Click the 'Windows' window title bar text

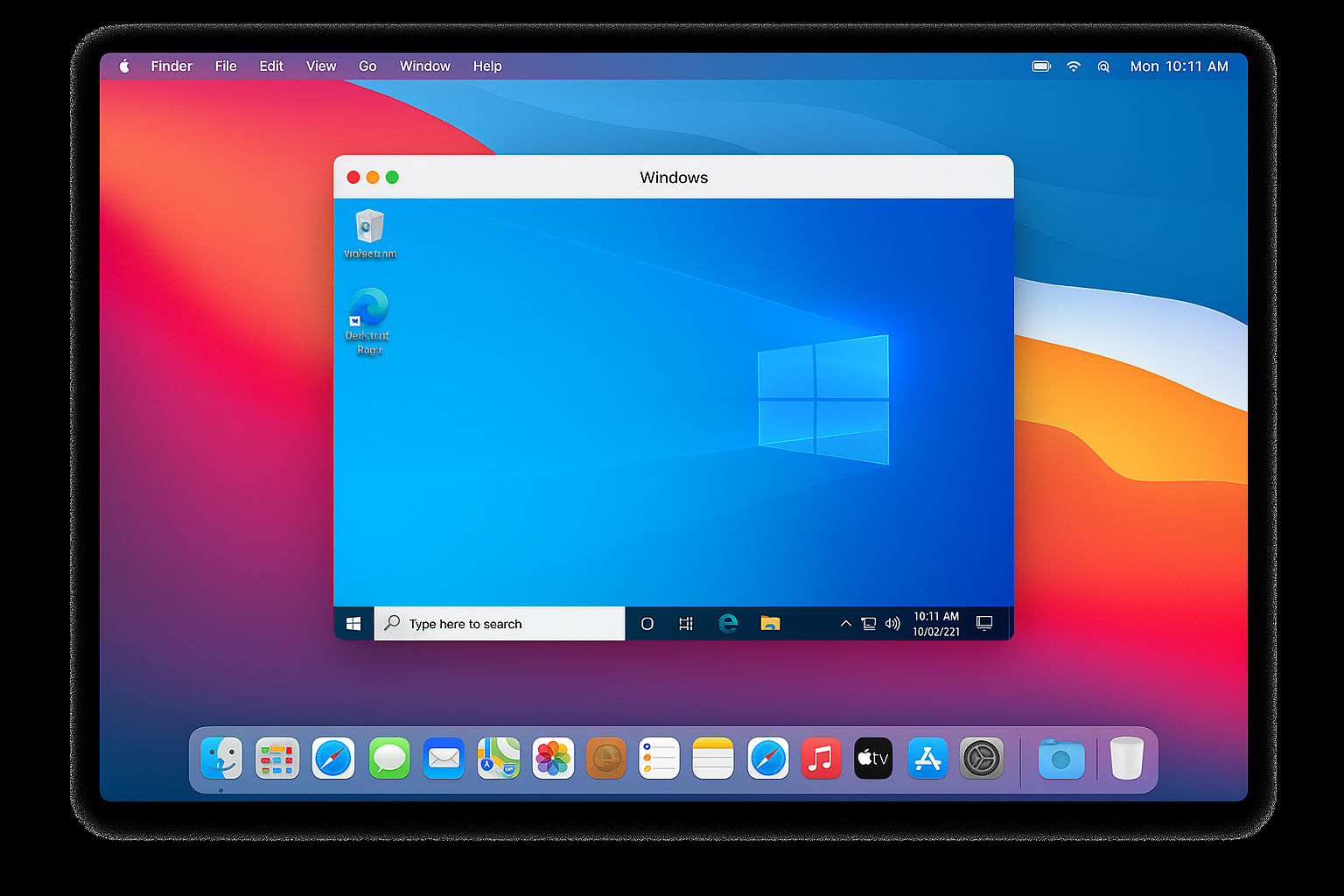tap(674, 178)
